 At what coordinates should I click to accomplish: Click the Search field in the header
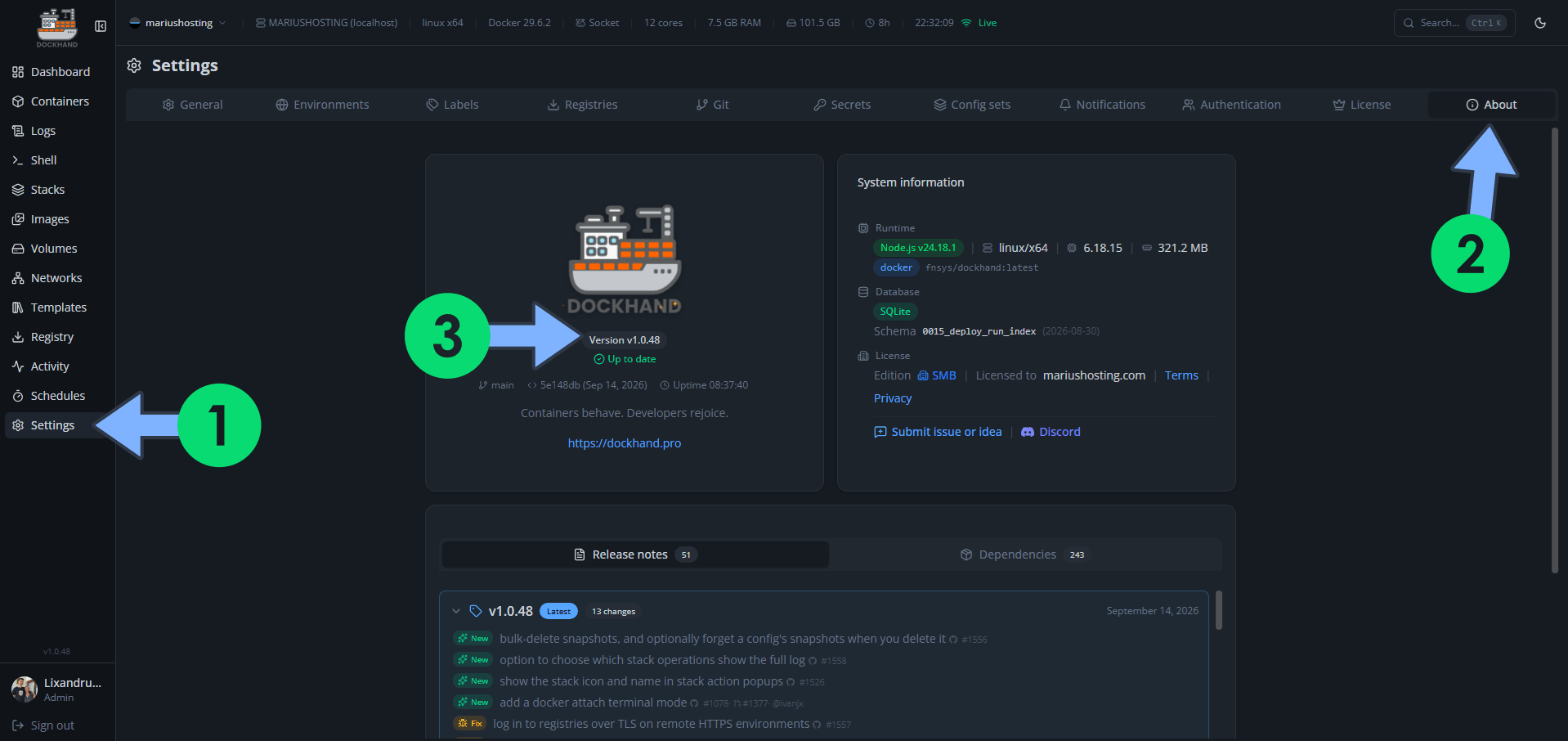click(1454, 23)
